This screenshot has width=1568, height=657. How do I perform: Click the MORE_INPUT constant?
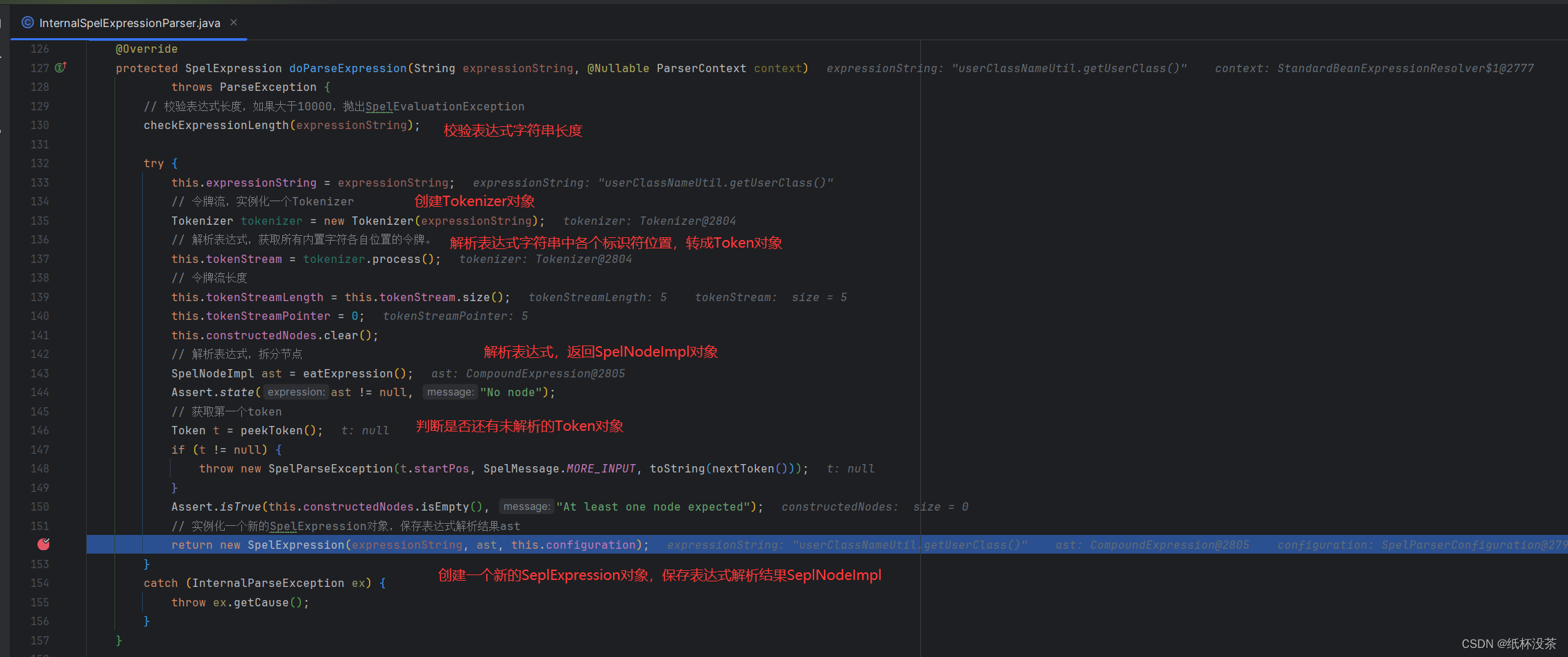[601, 469]
